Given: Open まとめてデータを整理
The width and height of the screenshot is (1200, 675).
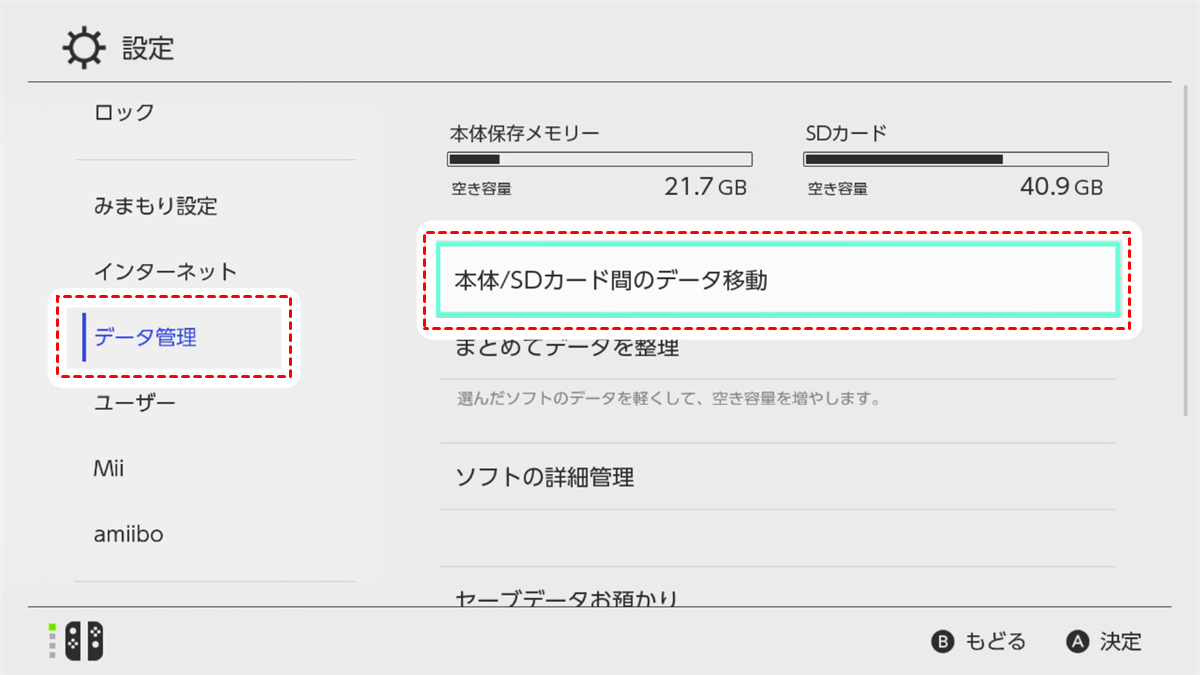Looking at the screenshot, I should coord(777,349).
